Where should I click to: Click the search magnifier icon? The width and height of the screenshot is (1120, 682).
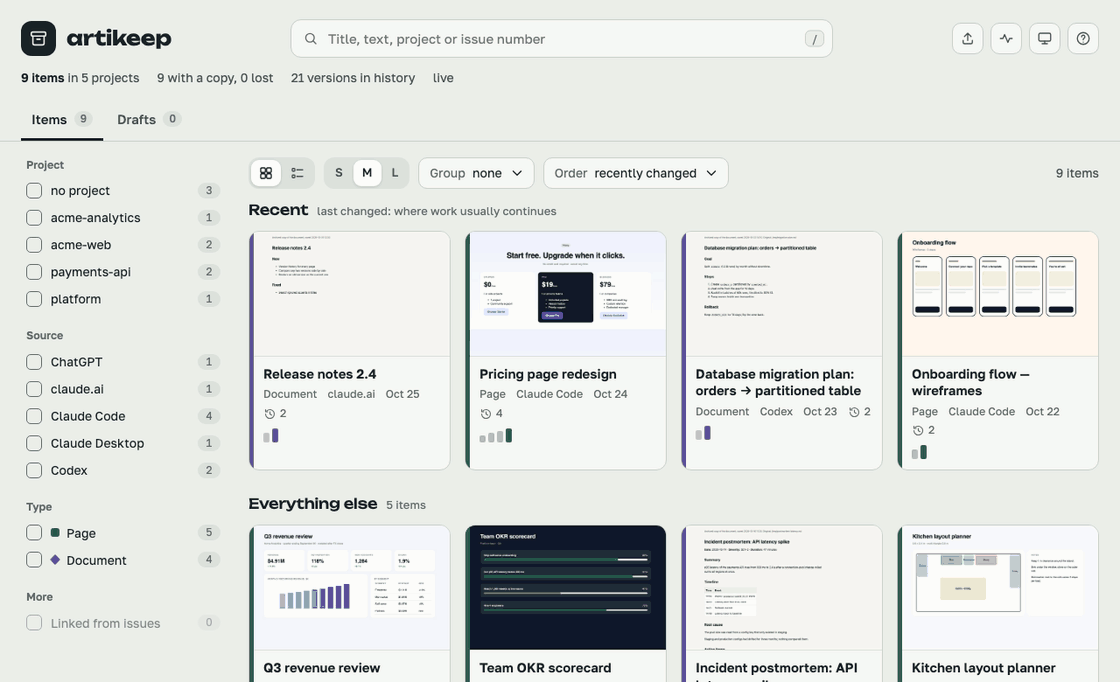pyautogui.click(x=311, y=39)
